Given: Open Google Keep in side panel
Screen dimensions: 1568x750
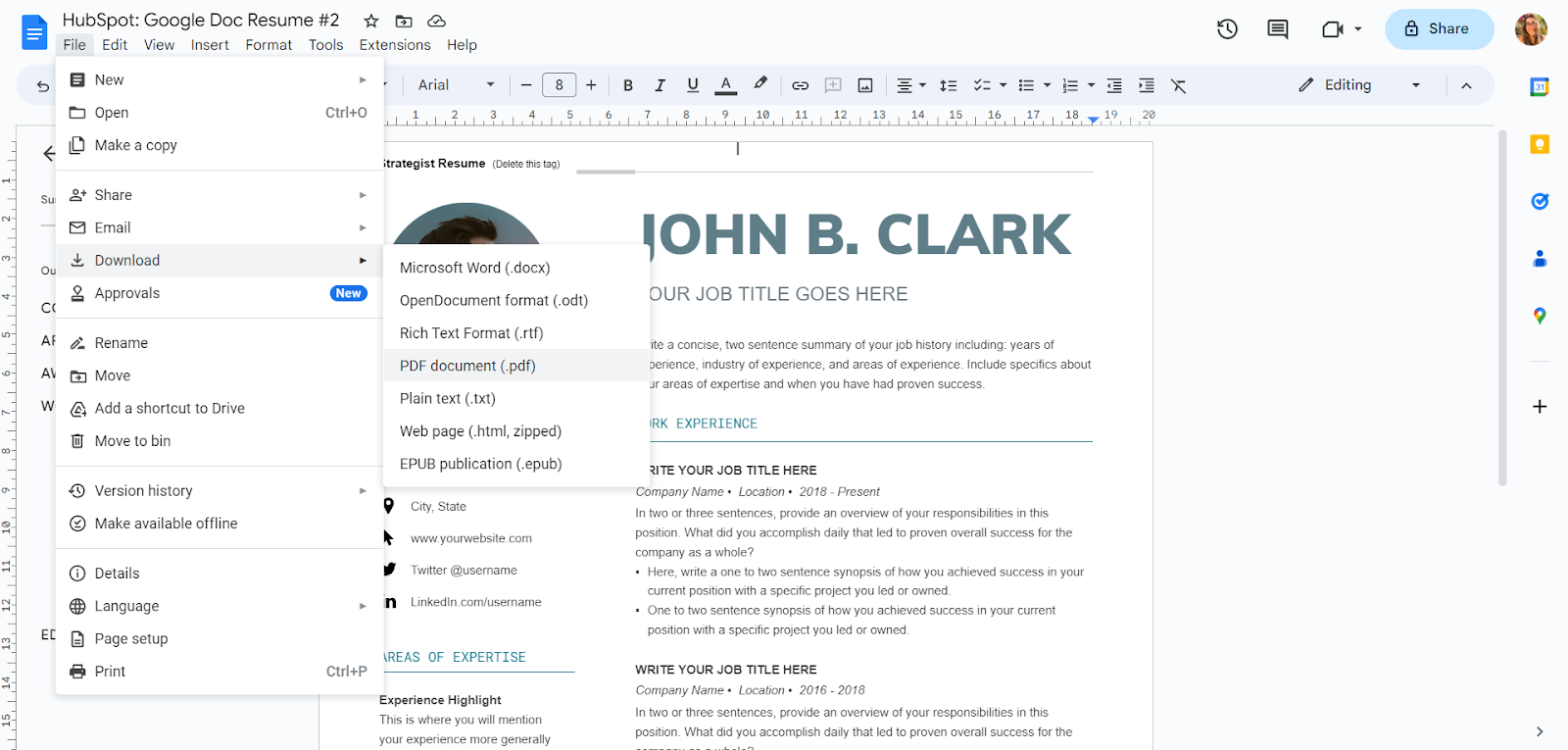Looking at the screenshot, I should pos(1540,144).
